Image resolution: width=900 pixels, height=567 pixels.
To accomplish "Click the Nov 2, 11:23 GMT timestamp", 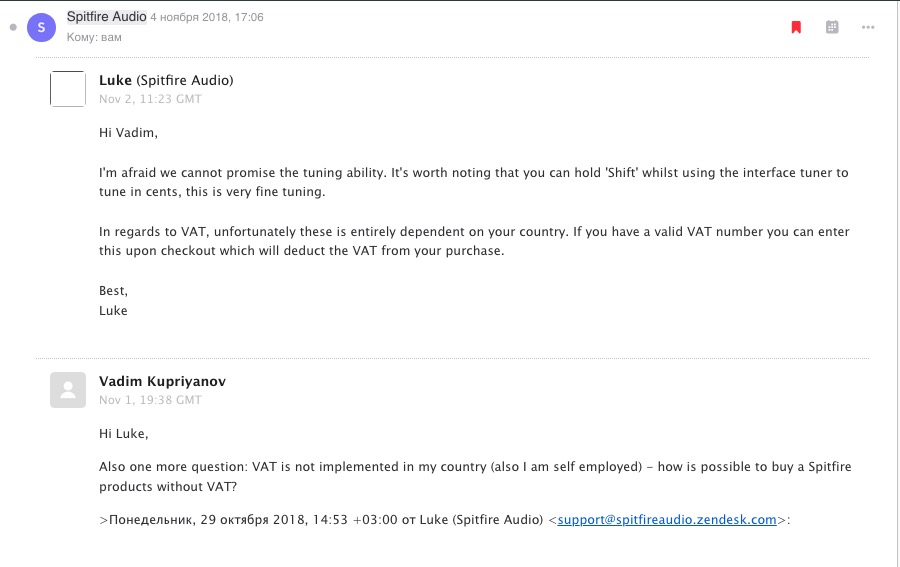I will click(150, 99).
